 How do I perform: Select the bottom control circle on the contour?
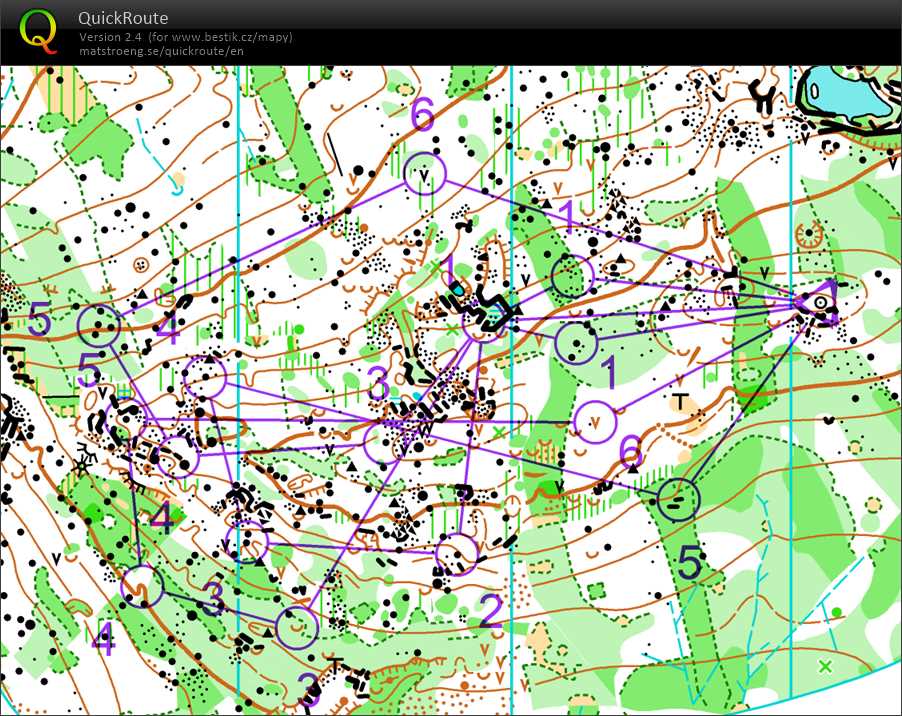pos(297,626)
